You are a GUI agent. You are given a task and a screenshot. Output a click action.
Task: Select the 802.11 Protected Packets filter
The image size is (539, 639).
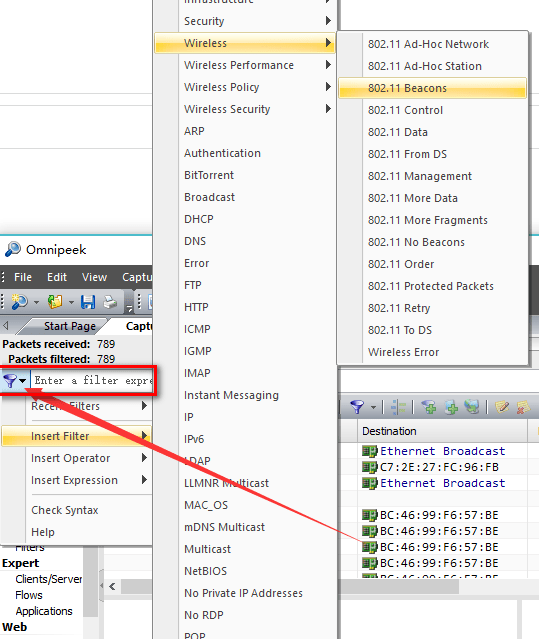point(432,286)
